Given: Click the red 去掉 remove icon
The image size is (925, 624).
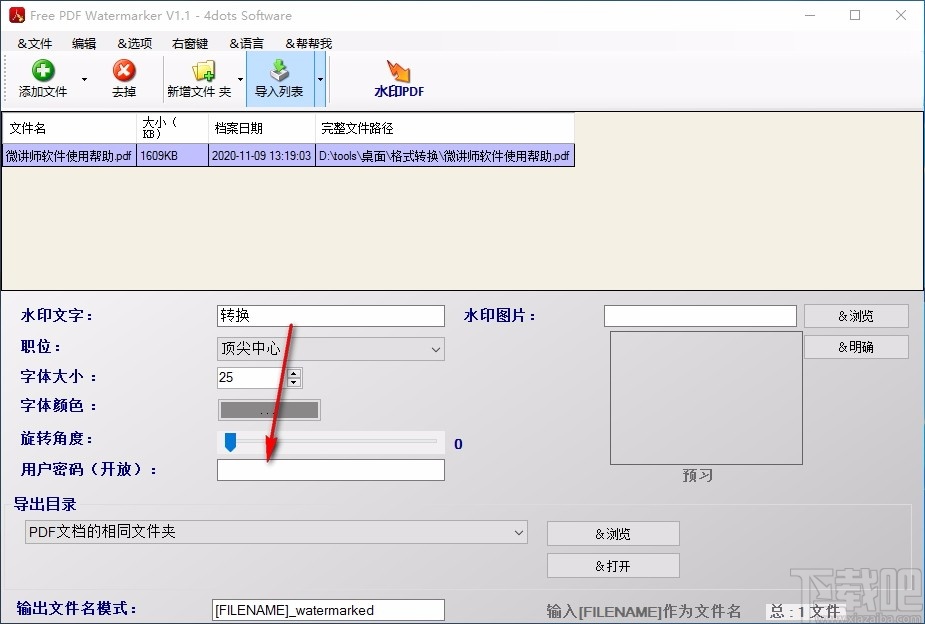Looking at the screenshot, I should [x=124, y=71].
